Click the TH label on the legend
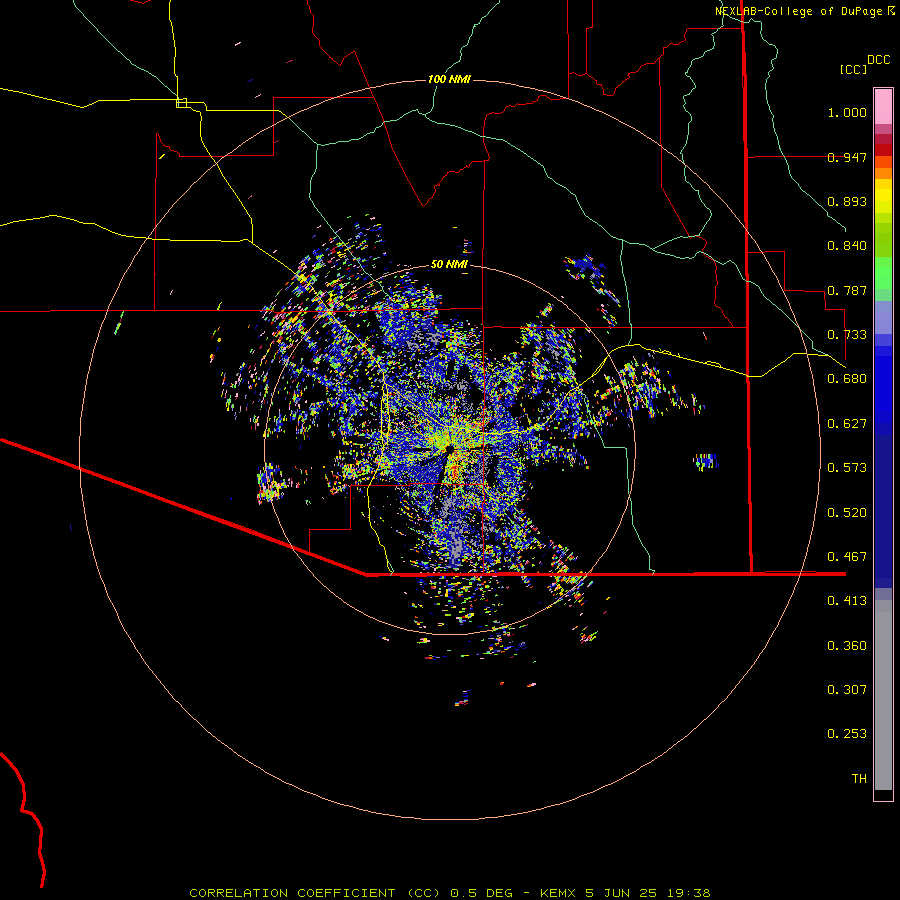 [859, 779]
